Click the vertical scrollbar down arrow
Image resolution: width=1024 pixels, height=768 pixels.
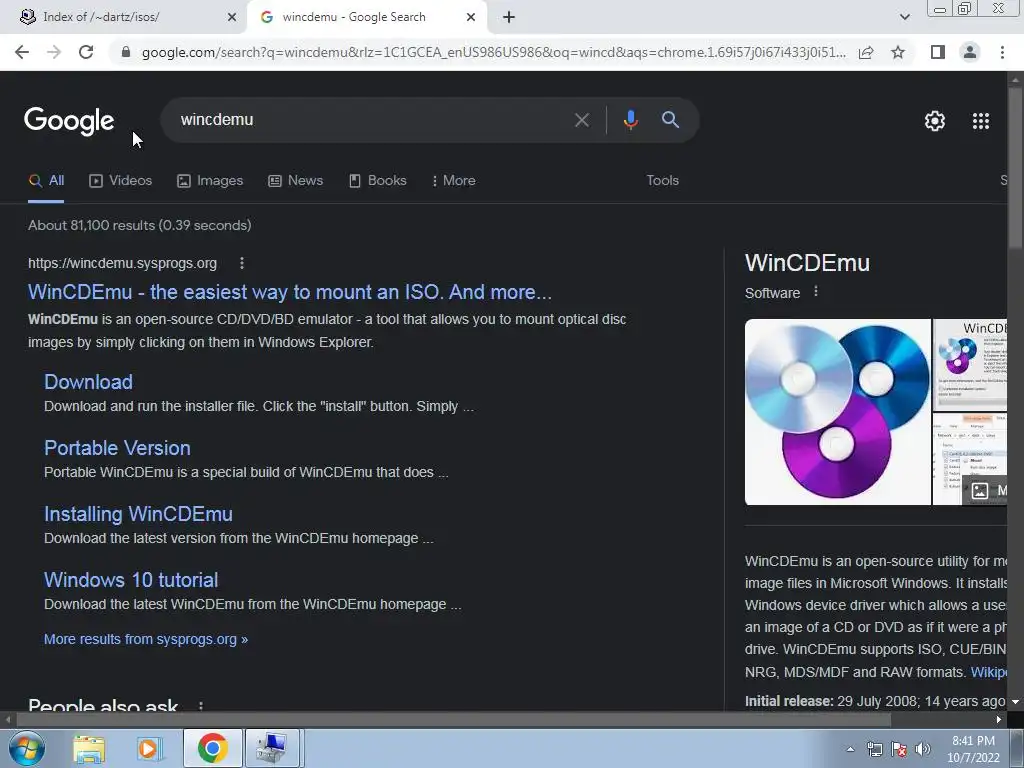1016,702
